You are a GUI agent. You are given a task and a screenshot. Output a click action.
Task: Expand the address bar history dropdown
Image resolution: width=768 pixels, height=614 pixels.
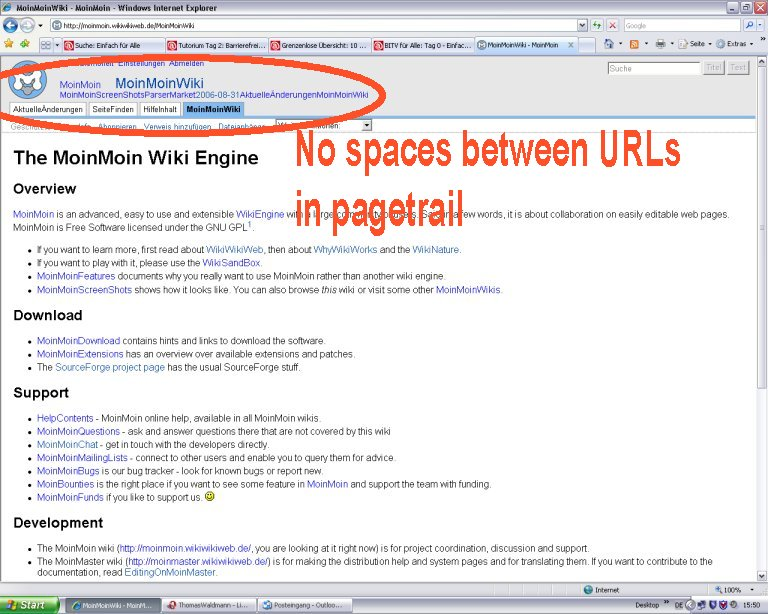pyautogui.click(x=582, y=25)
